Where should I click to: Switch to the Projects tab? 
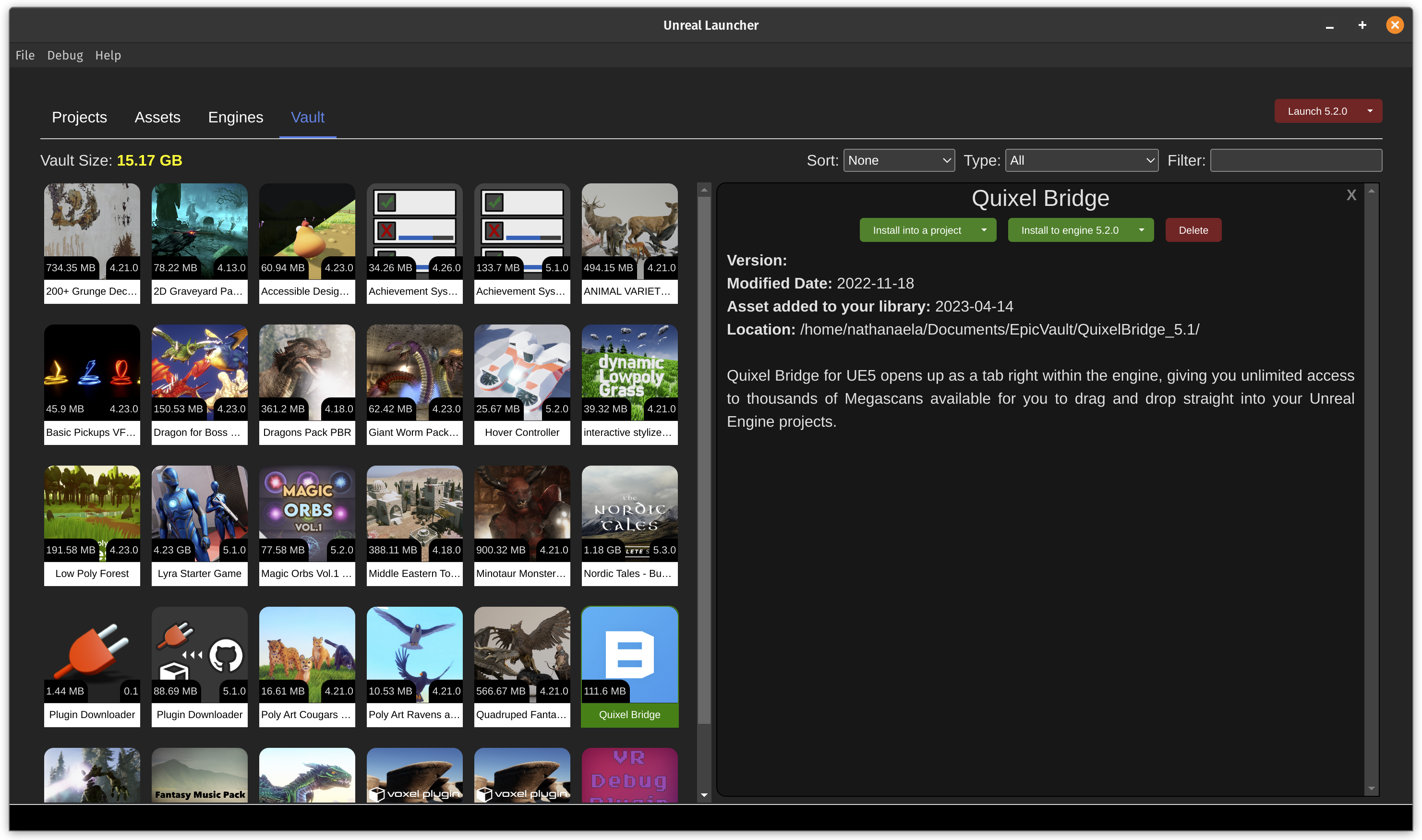(x=79, y=117)
